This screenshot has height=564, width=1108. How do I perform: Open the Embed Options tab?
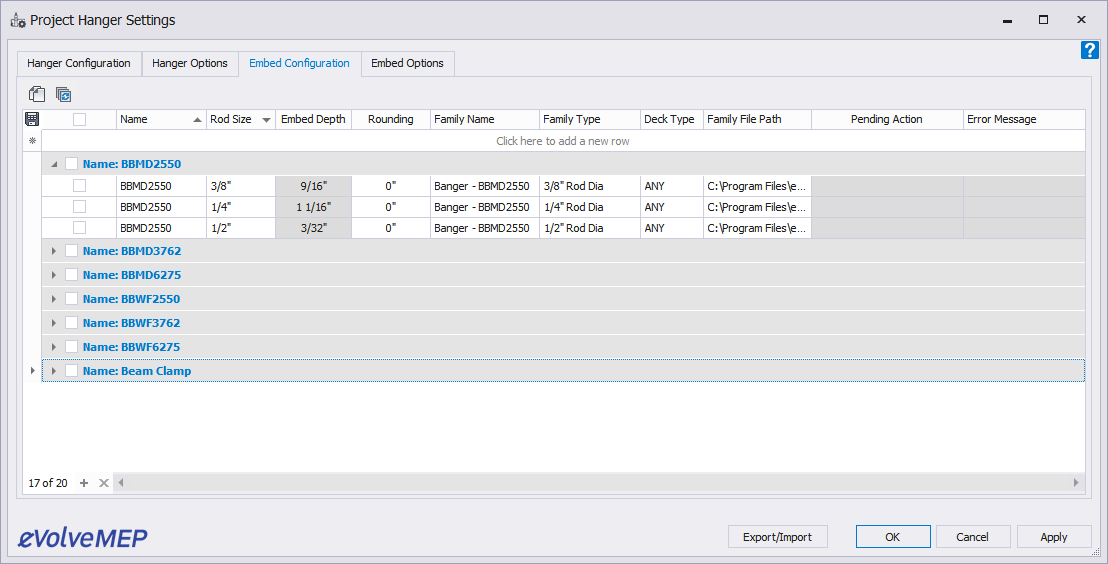click(408, 63)
